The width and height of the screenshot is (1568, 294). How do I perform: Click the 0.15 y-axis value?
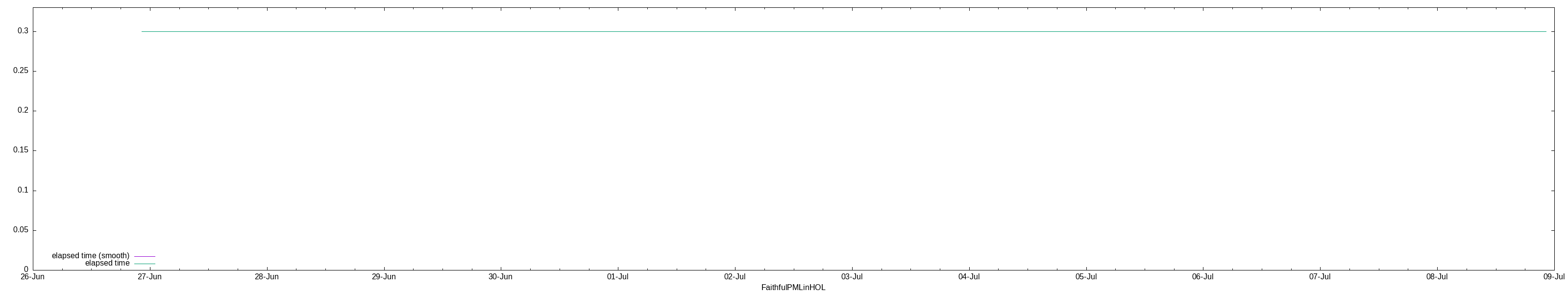point(21,150)
